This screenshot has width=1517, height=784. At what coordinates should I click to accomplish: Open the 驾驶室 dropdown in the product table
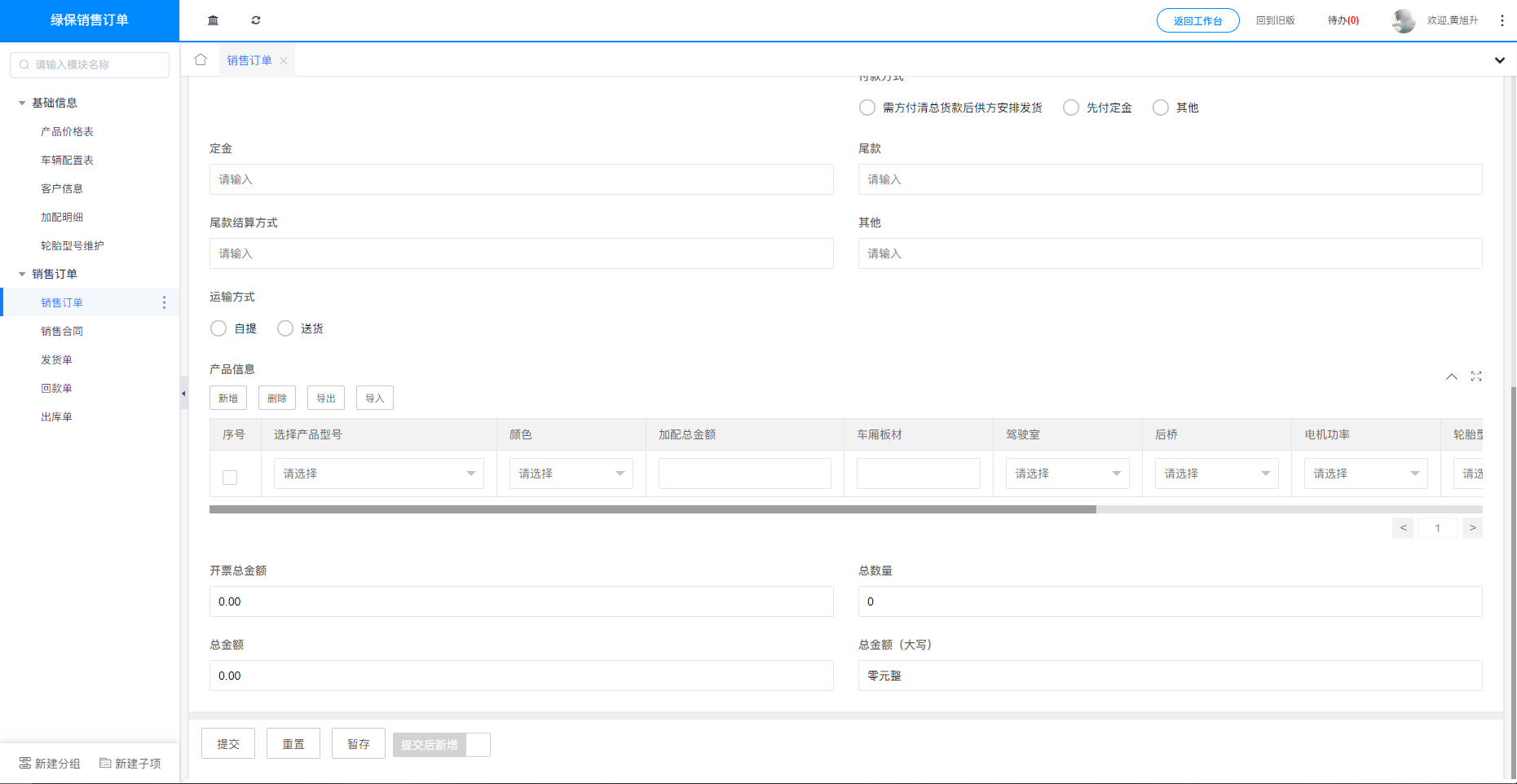1066,473
